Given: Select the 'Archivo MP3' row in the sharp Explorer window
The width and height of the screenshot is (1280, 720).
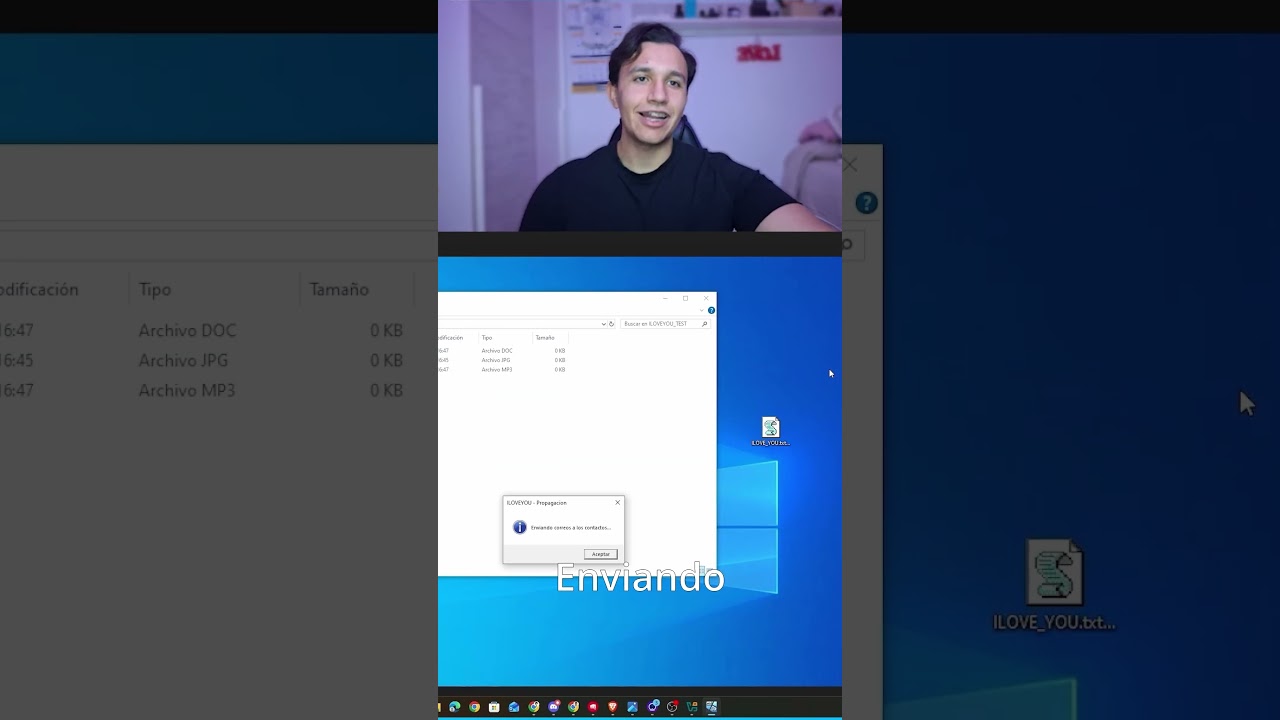Looking at the screenshot, I should click(502, 370).
